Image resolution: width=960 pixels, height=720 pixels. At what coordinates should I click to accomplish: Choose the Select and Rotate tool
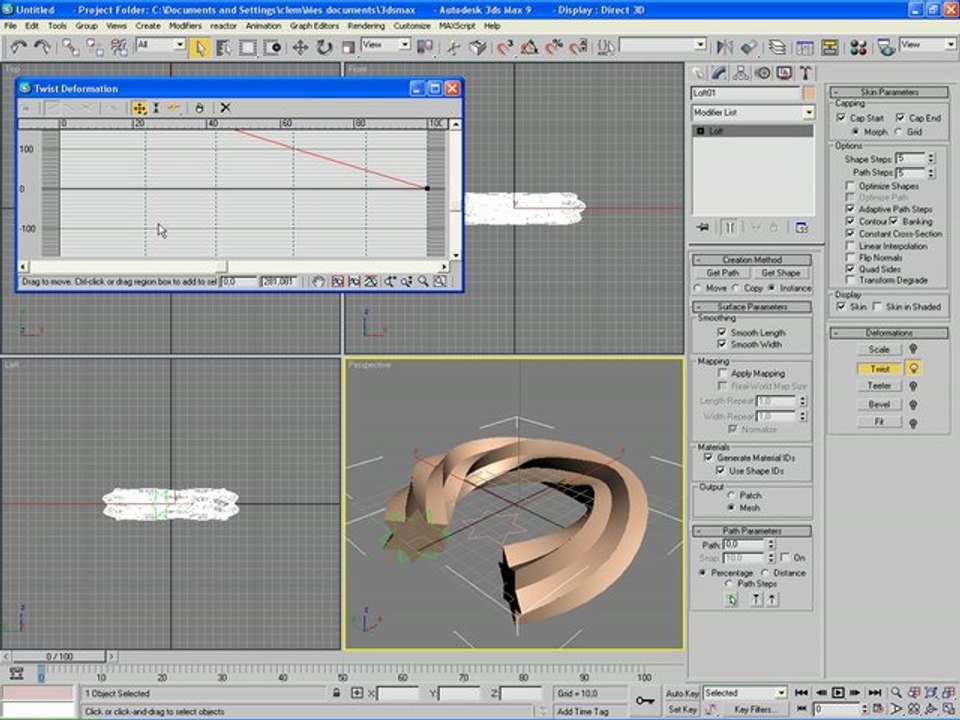coord(324,47)
